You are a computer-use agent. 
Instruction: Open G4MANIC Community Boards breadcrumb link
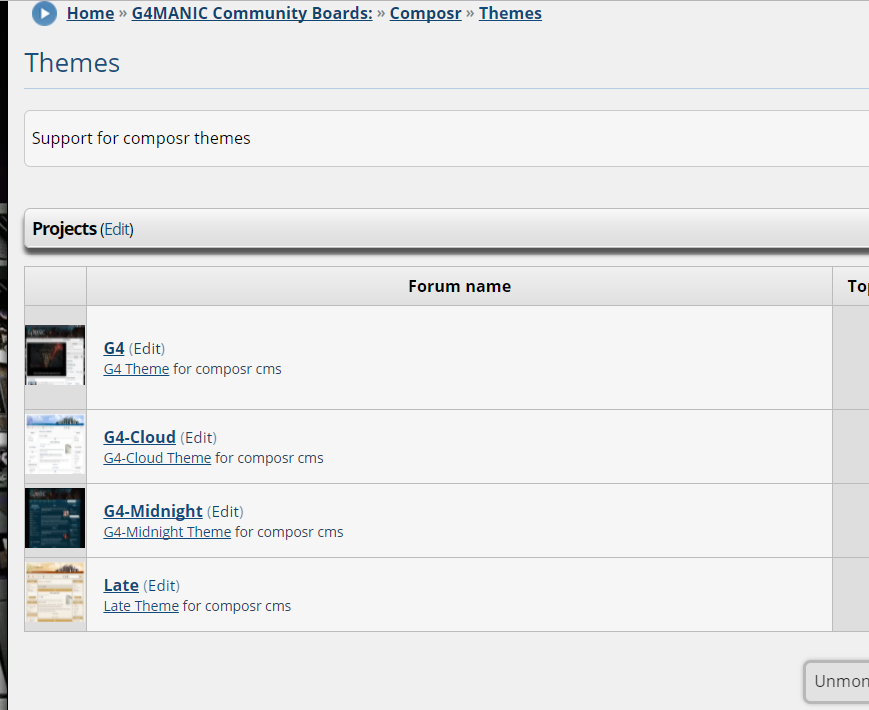(252, 14)
